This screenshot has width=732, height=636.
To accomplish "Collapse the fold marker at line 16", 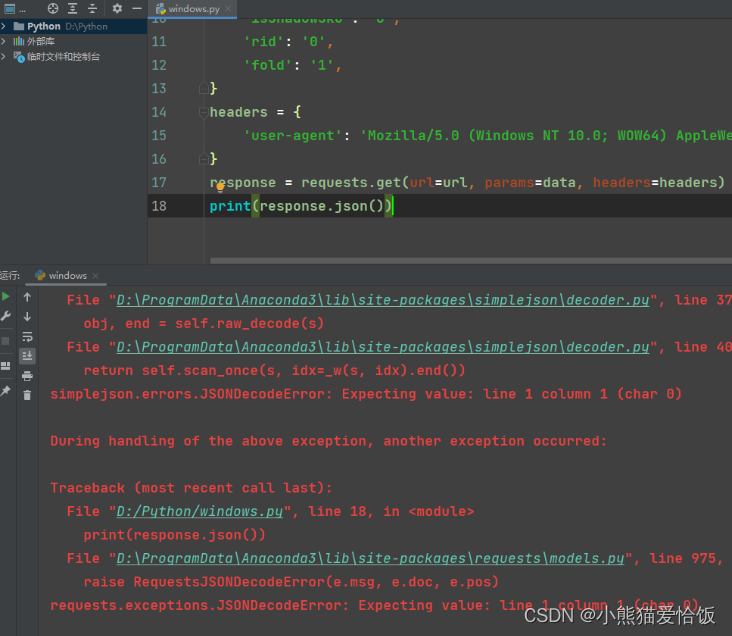I will coord(204,159).
